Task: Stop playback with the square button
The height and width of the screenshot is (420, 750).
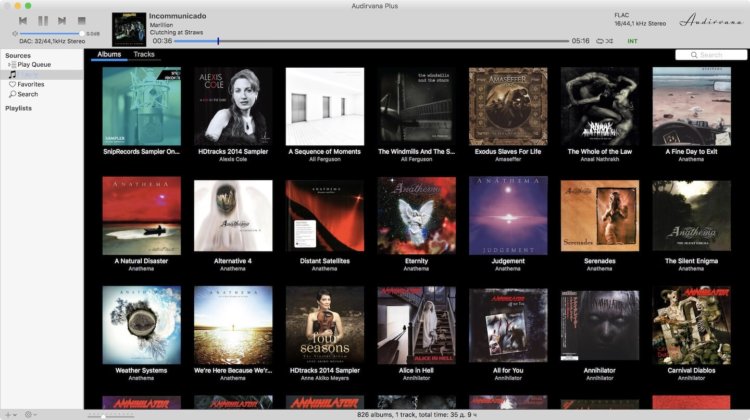Action: [81, 21]
